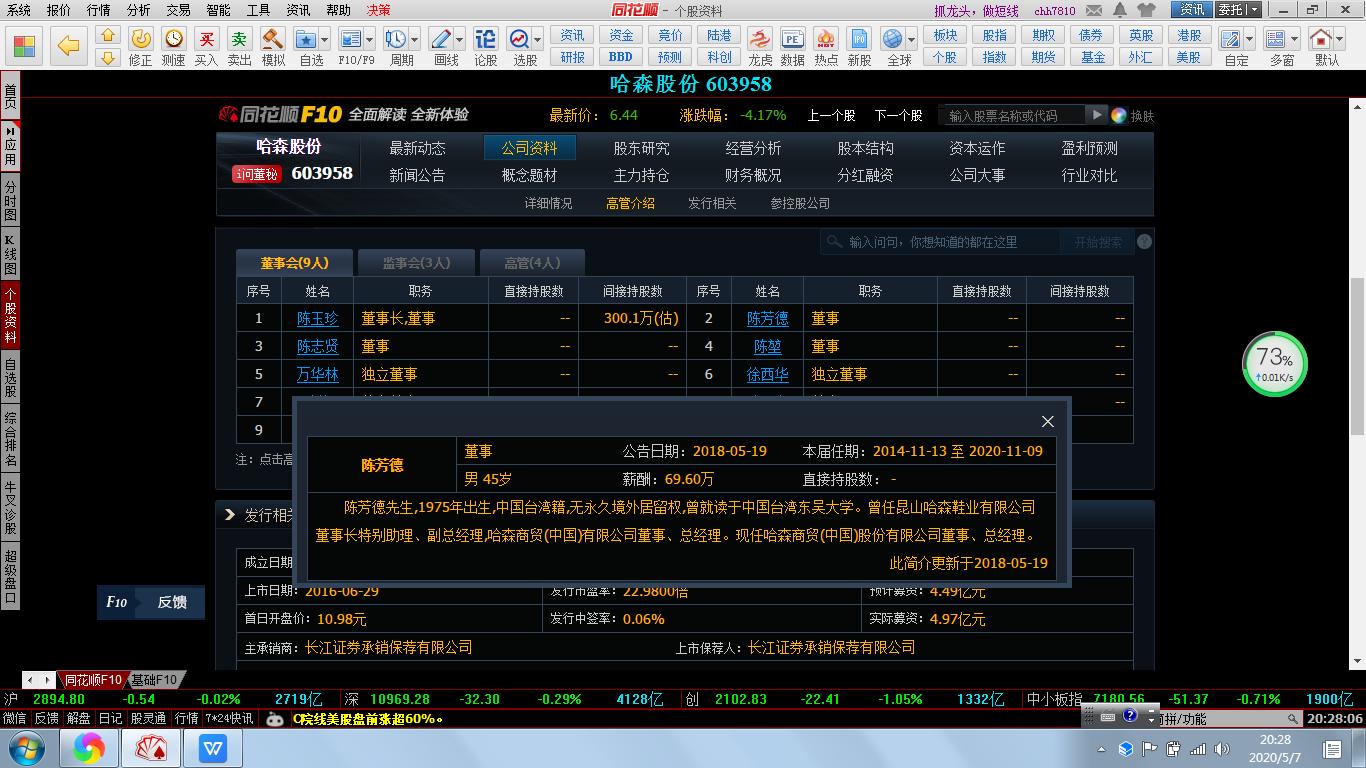This screenshot has height=768, width=1366.
Task: Open the 徐西华 director link
Action: pyautogui.click(x=768, y=374)
